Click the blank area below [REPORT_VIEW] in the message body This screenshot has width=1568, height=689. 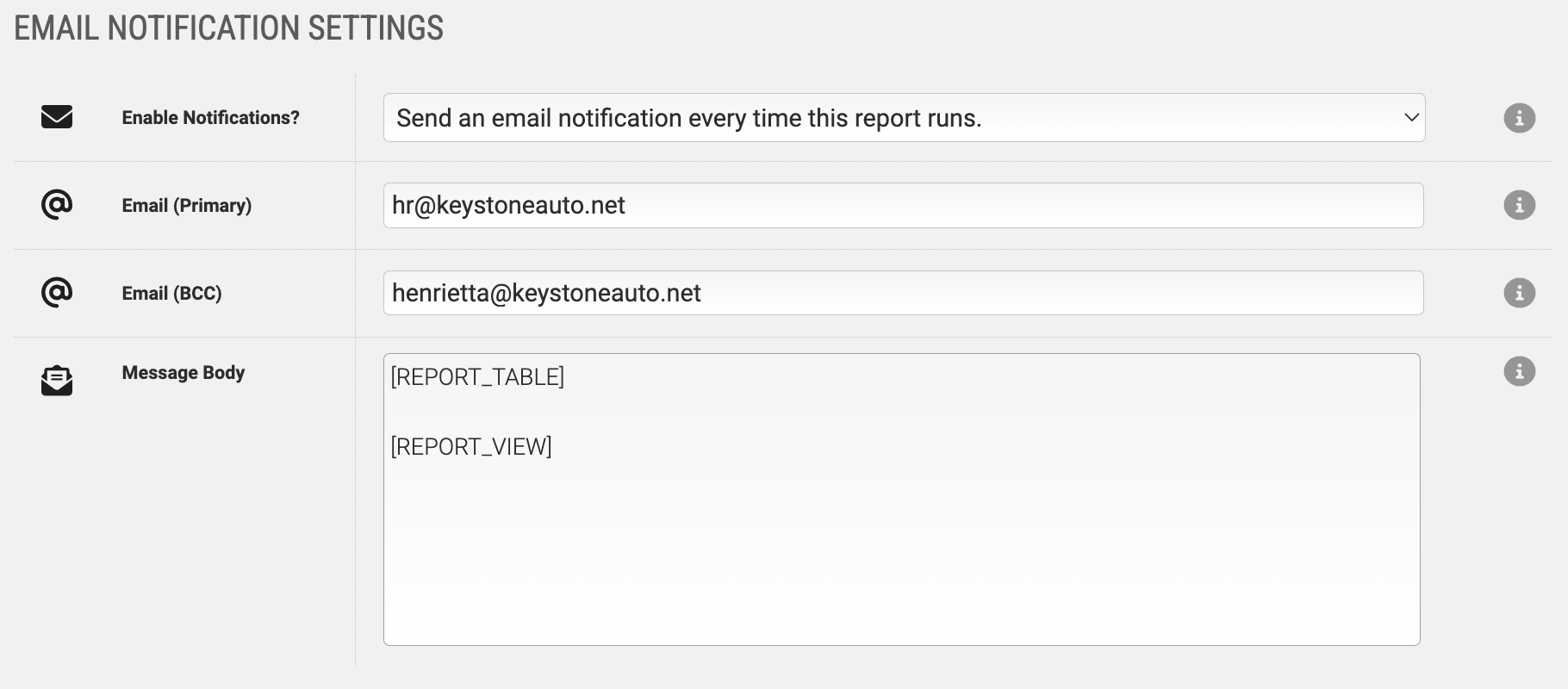pos(901,560)
